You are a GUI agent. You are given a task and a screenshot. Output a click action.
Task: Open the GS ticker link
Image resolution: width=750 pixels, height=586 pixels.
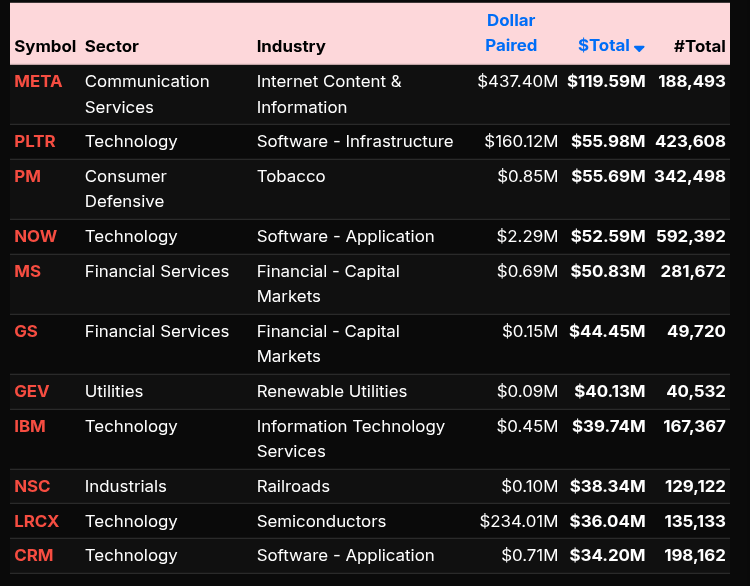26,332
